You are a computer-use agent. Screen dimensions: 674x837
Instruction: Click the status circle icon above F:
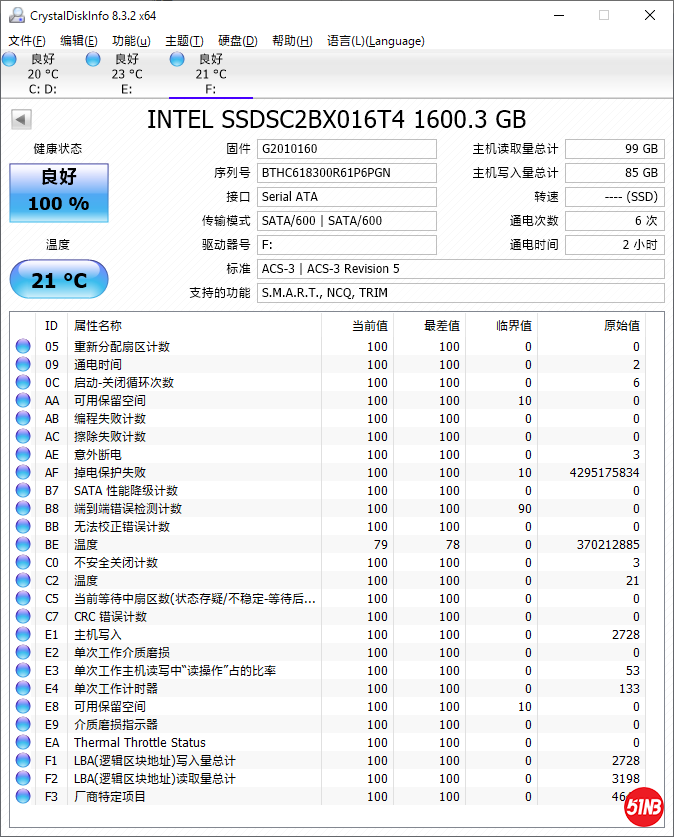(177, 60)
